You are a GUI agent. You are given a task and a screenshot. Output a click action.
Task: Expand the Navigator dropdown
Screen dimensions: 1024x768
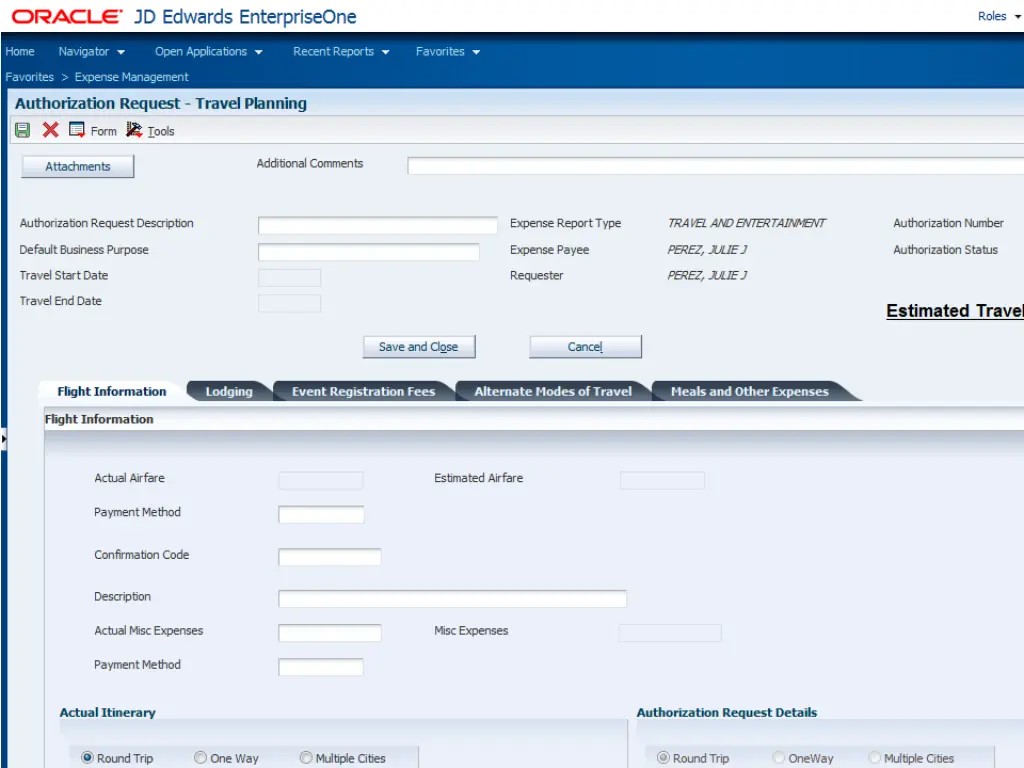(x=91, y=52)
